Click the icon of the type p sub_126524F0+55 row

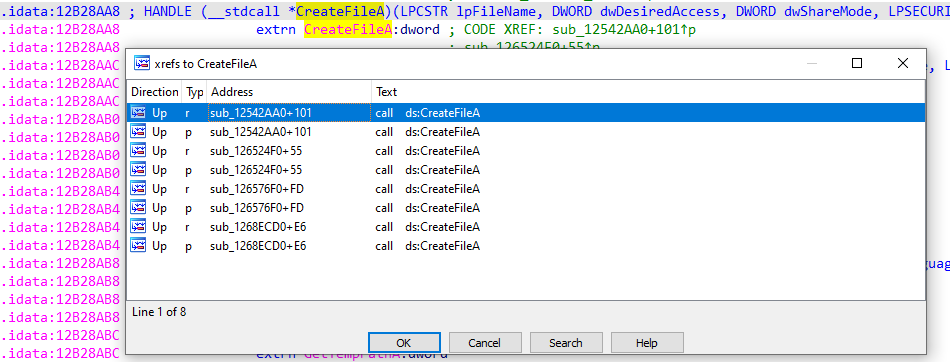(139, 169)
